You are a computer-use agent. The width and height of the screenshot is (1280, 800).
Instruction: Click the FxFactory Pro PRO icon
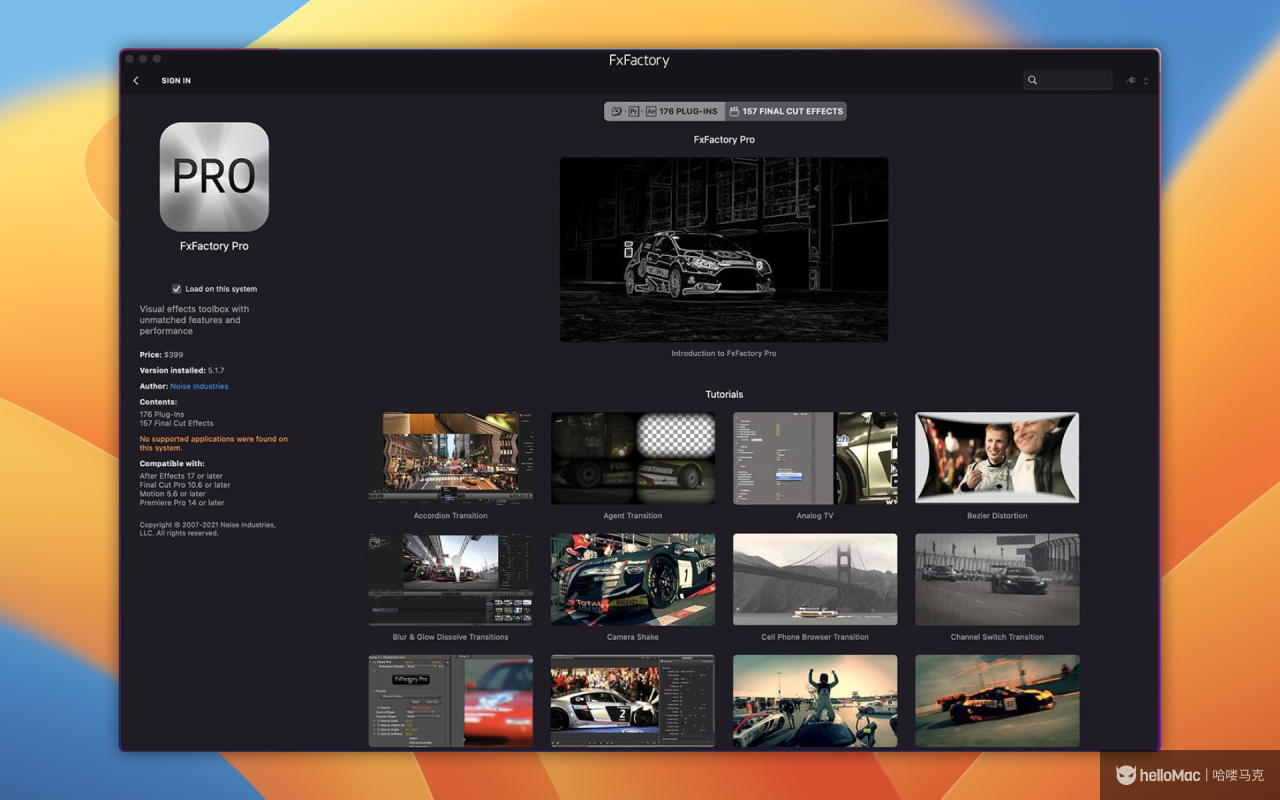[x=214, y=177]
